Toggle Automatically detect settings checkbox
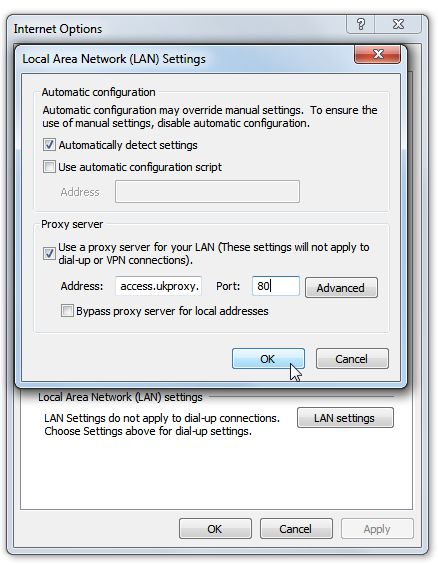This screenshot has height=565, width=438. click(49, 145)
